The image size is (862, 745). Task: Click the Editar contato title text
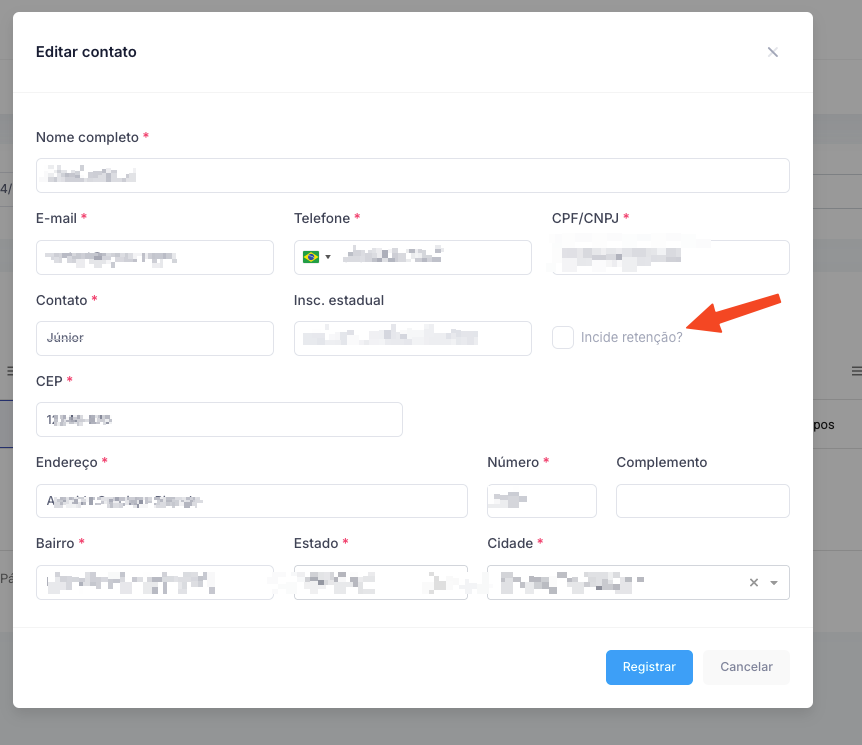coord(86,52)
